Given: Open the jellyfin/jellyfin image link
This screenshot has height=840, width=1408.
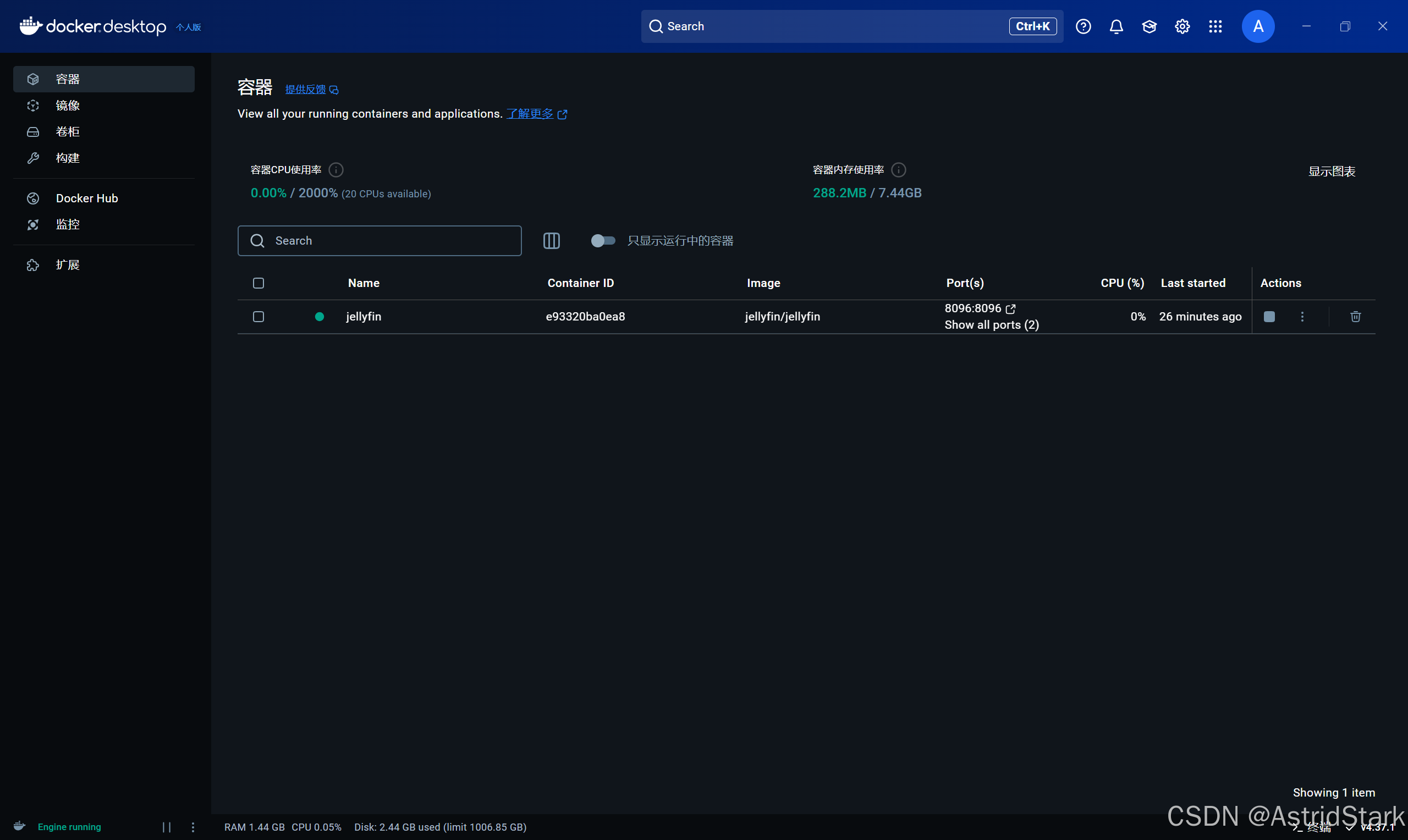Looking at the screenshot, I should (782, 317).
